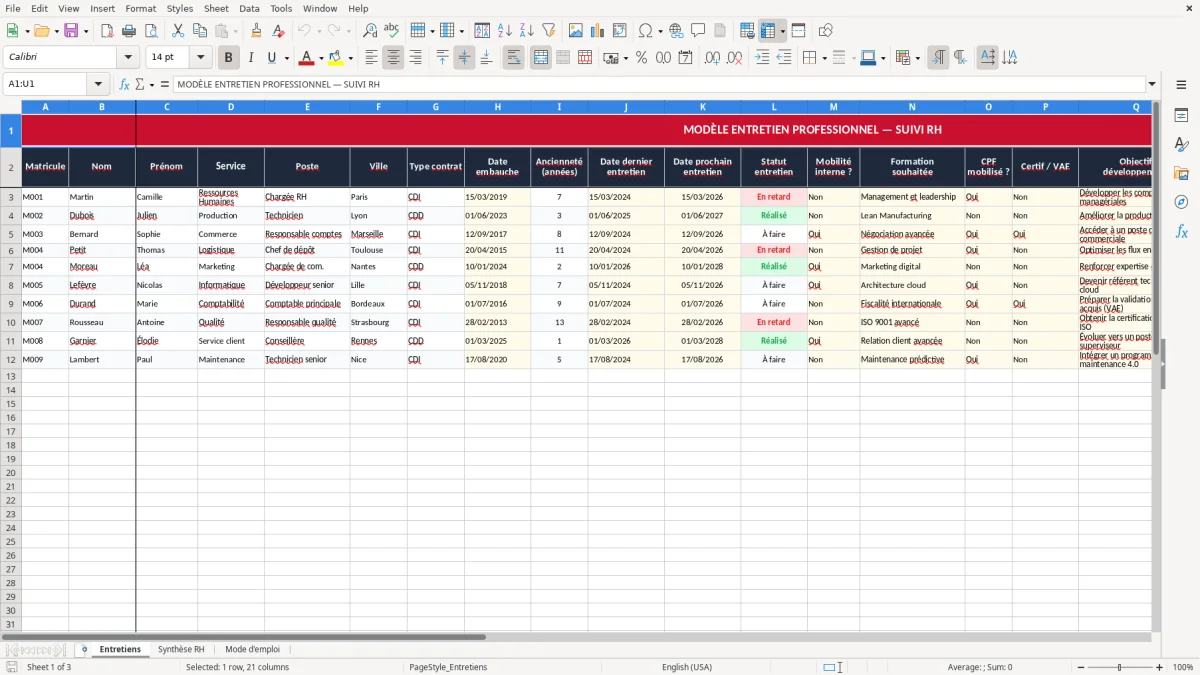
Task: Open the Function Wizard fx icon
Action: pos(124,84)
